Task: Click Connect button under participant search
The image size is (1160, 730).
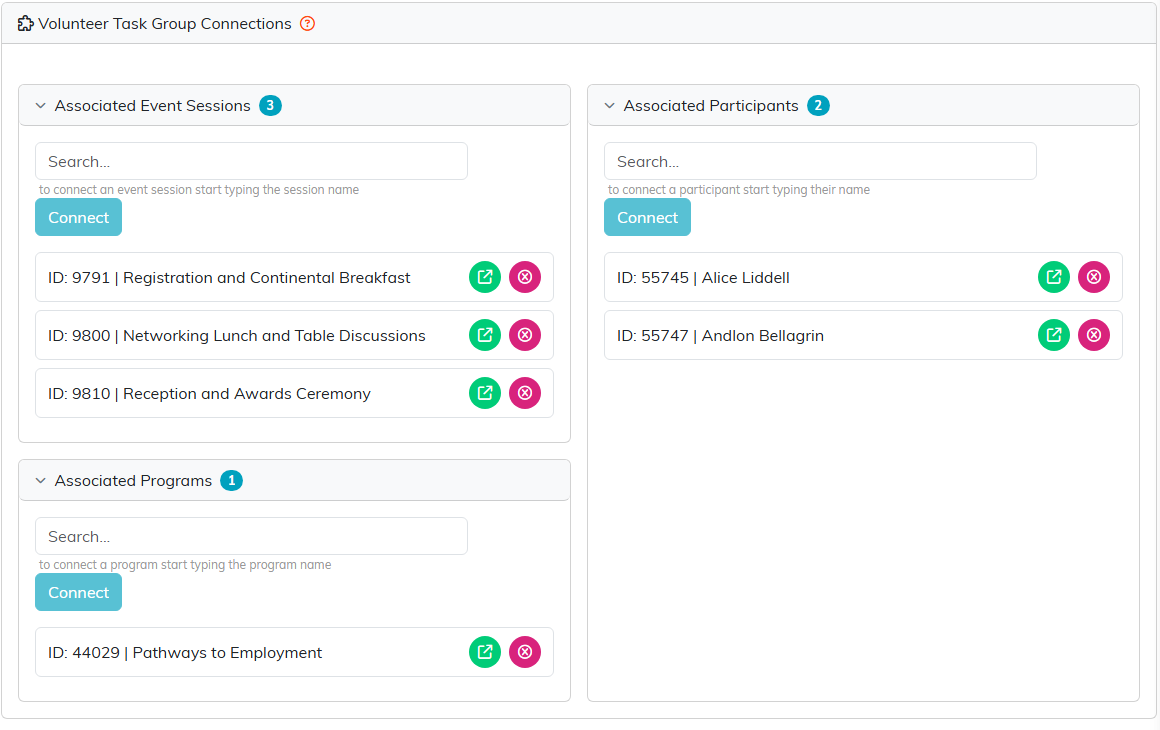Action: [647, 217]
